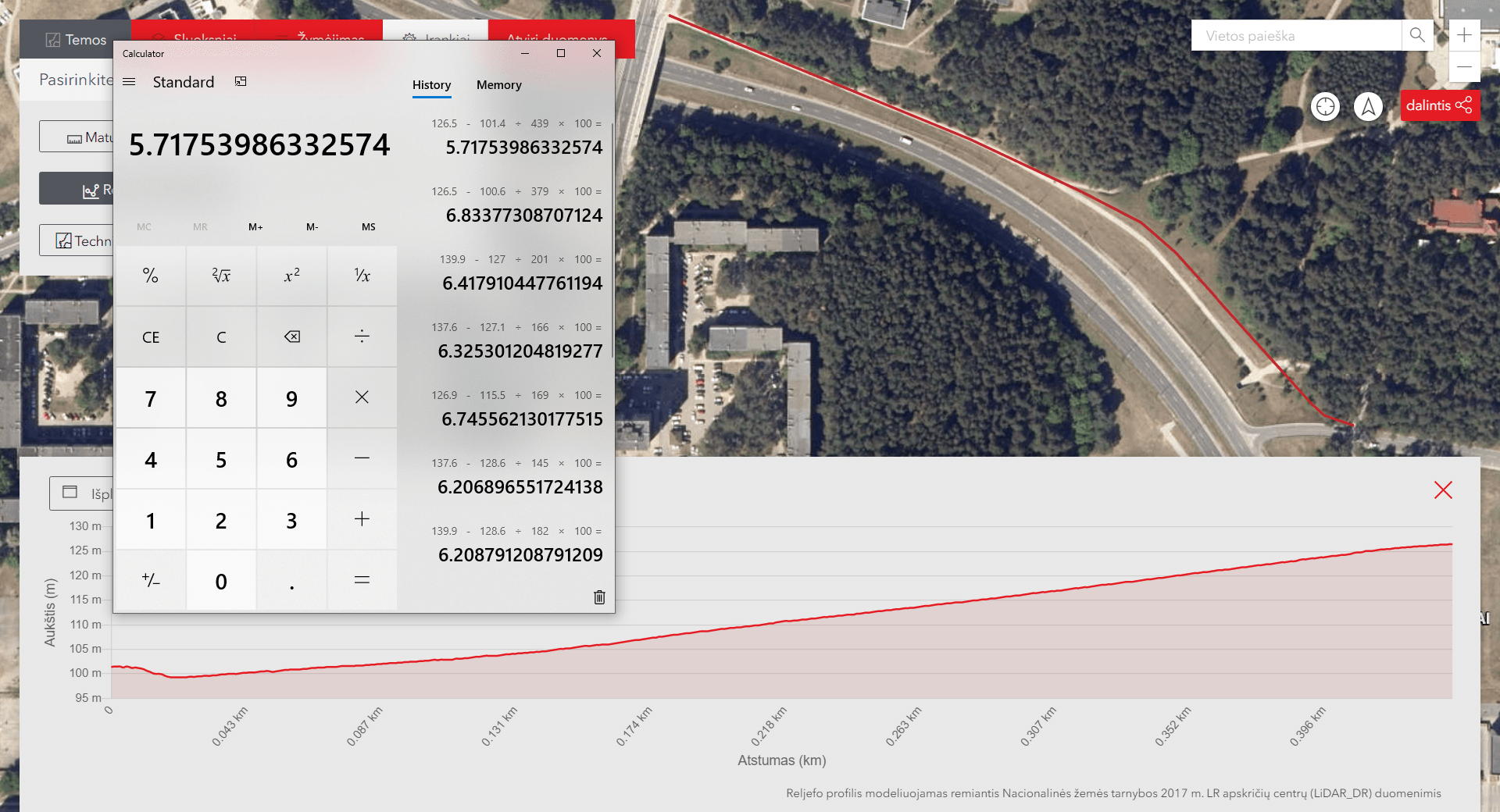This screenshot has height=812, width=1500.
Task: Open the Temos panel tab
Action: click(76, 40)
